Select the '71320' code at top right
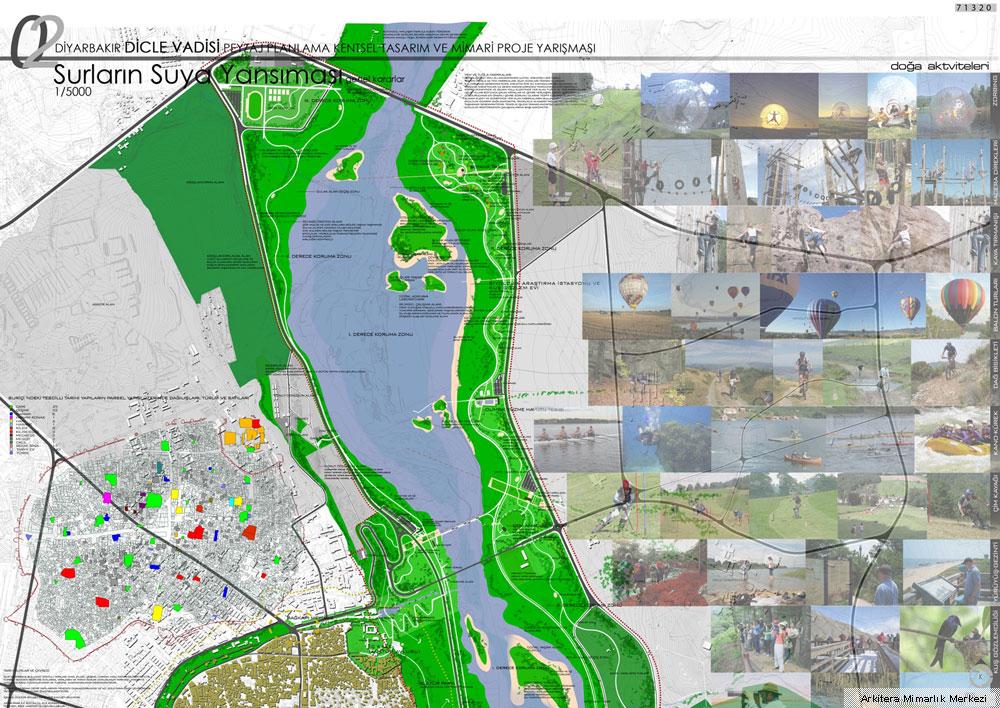The height and width of the screenshot is (708, 1000). point(973,6)
